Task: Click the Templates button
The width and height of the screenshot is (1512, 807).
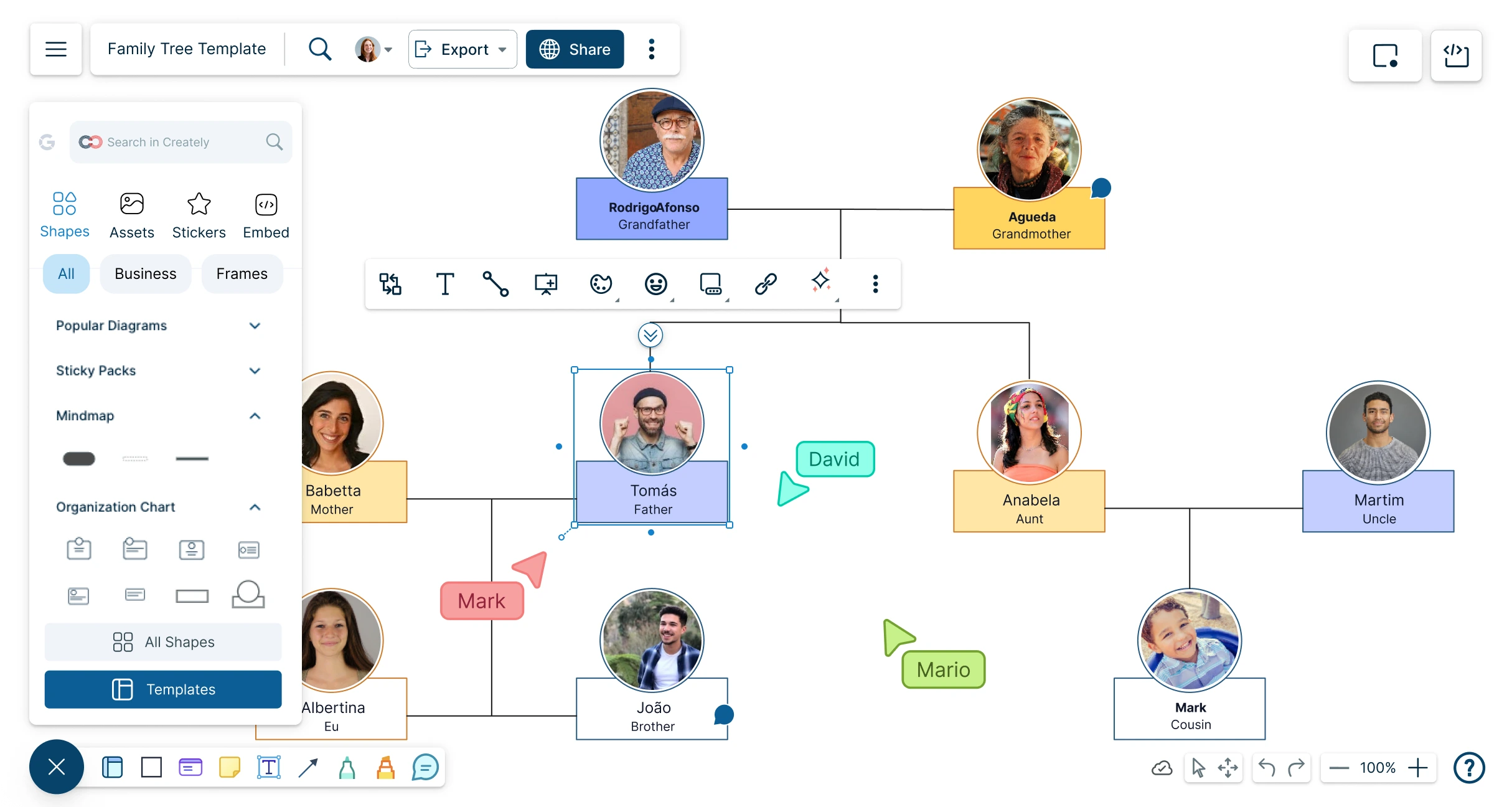Action: click(x=163, y=689)
